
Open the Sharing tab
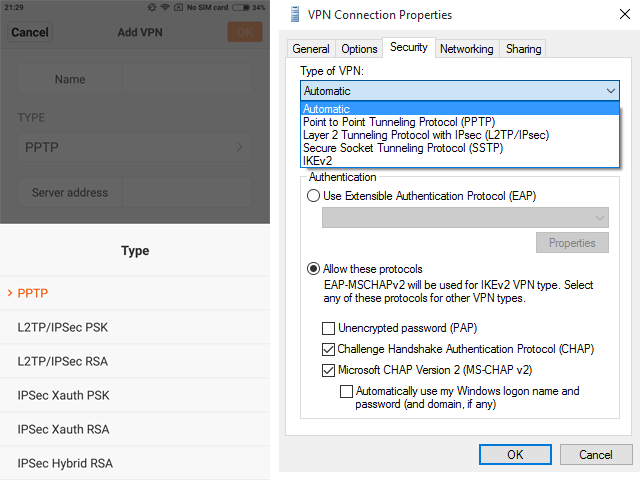[x=523, y=49]
